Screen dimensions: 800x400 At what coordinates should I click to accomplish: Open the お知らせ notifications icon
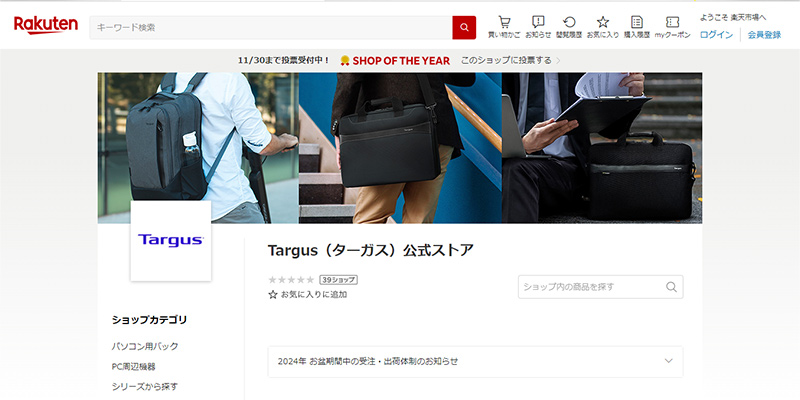(x=538, y=22)
